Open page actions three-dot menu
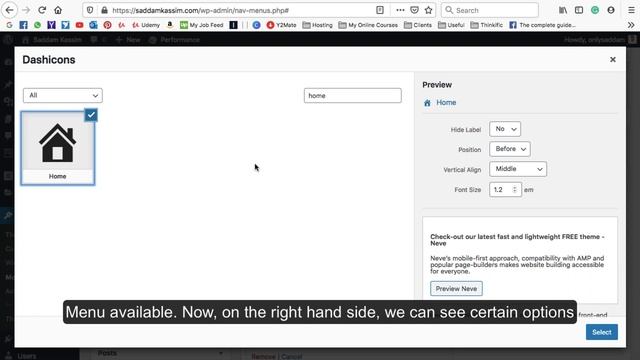The width and height of the screenshot is (640, 360). 400,10
